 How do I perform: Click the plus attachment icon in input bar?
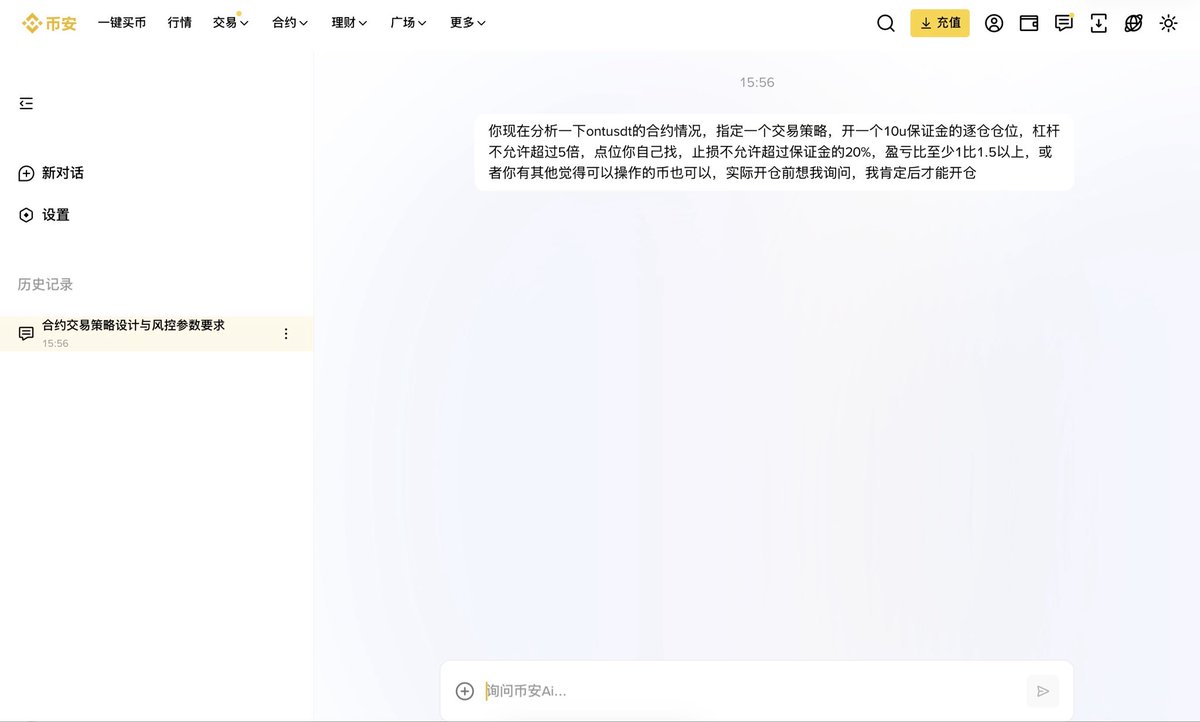[x=463, y=690]
